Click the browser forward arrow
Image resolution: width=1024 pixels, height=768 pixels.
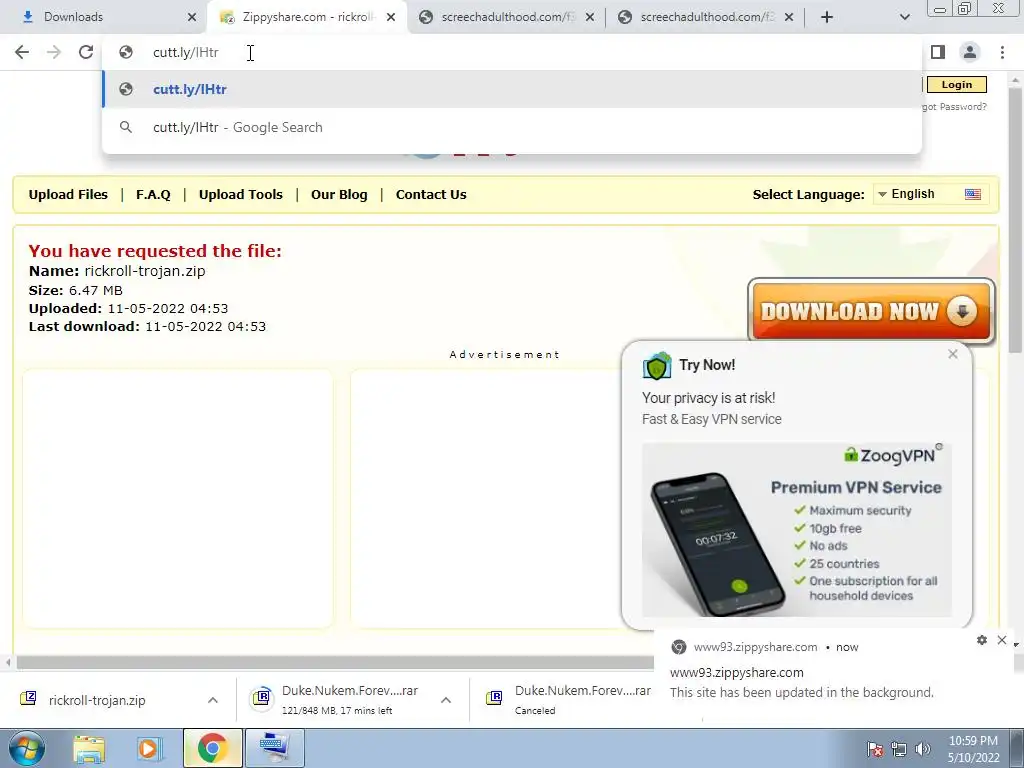point(54,52)
